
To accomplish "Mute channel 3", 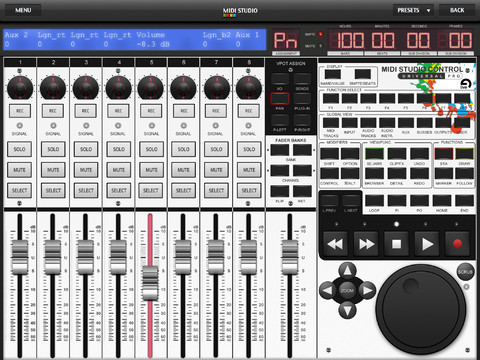I will pos(86,170).
